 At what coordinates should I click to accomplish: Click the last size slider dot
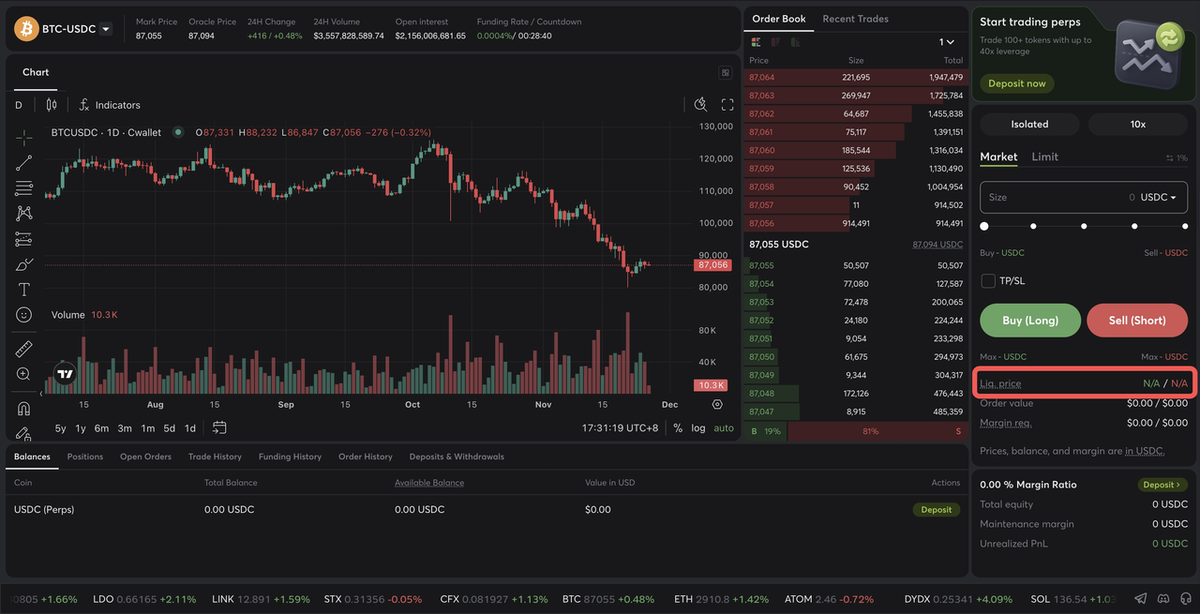(1183, 227)
